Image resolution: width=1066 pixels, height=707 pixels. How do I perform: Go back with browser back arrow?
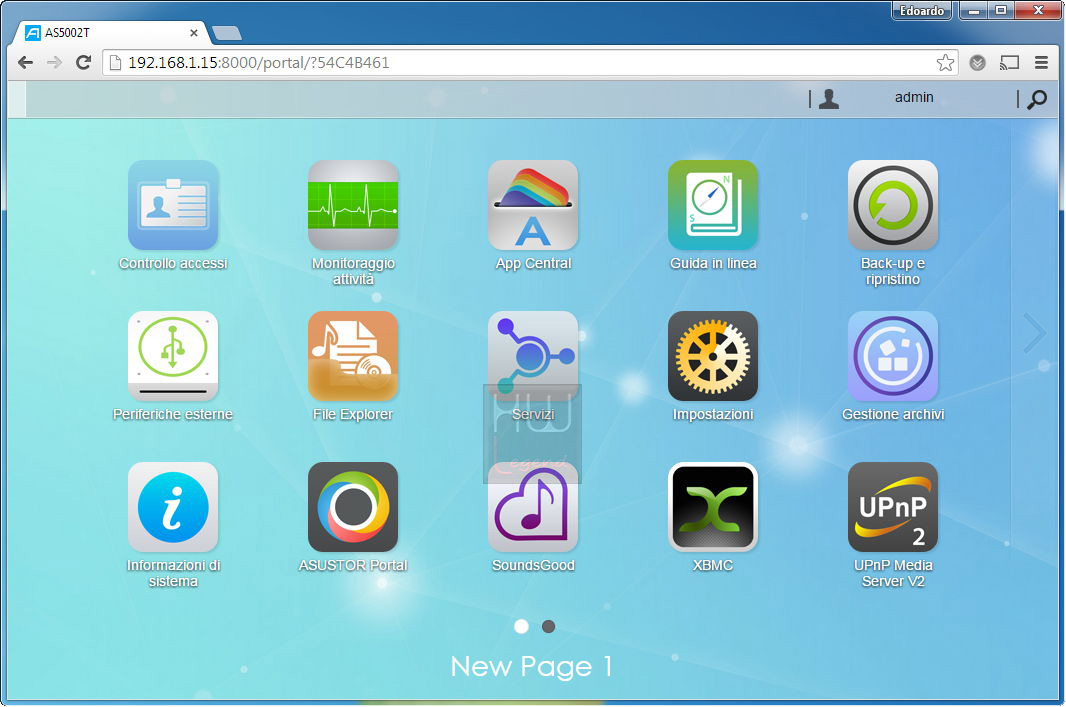point(25,63)
